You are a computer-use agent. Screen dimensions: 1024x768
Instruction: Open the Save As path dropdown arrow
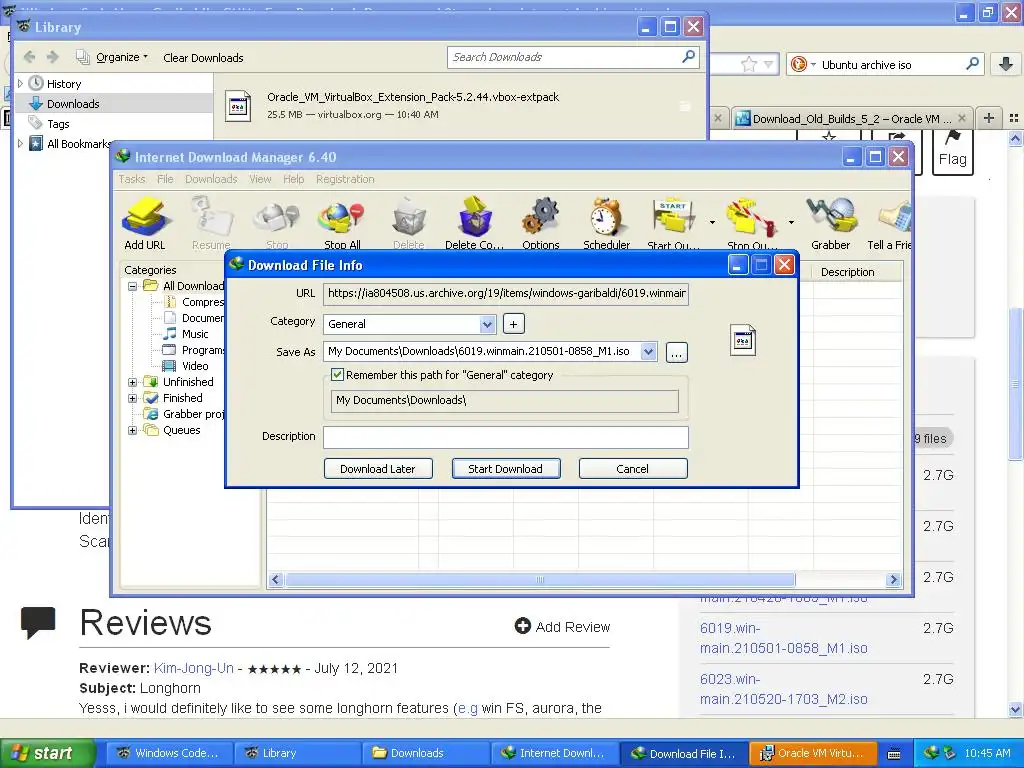pos(648,351)
